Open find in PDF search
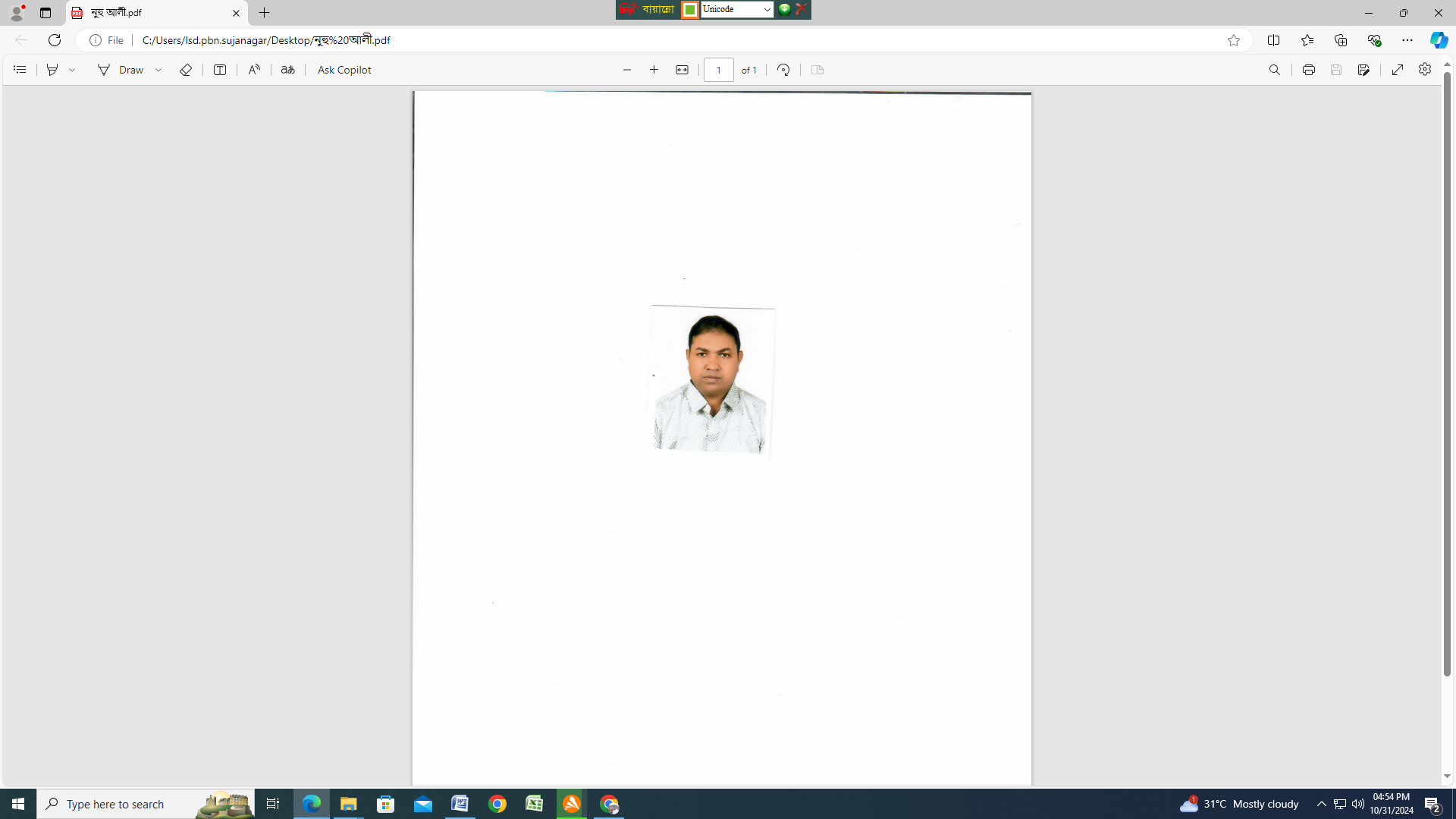This screenshot has height=819, width=1456. coord(1274,70)
